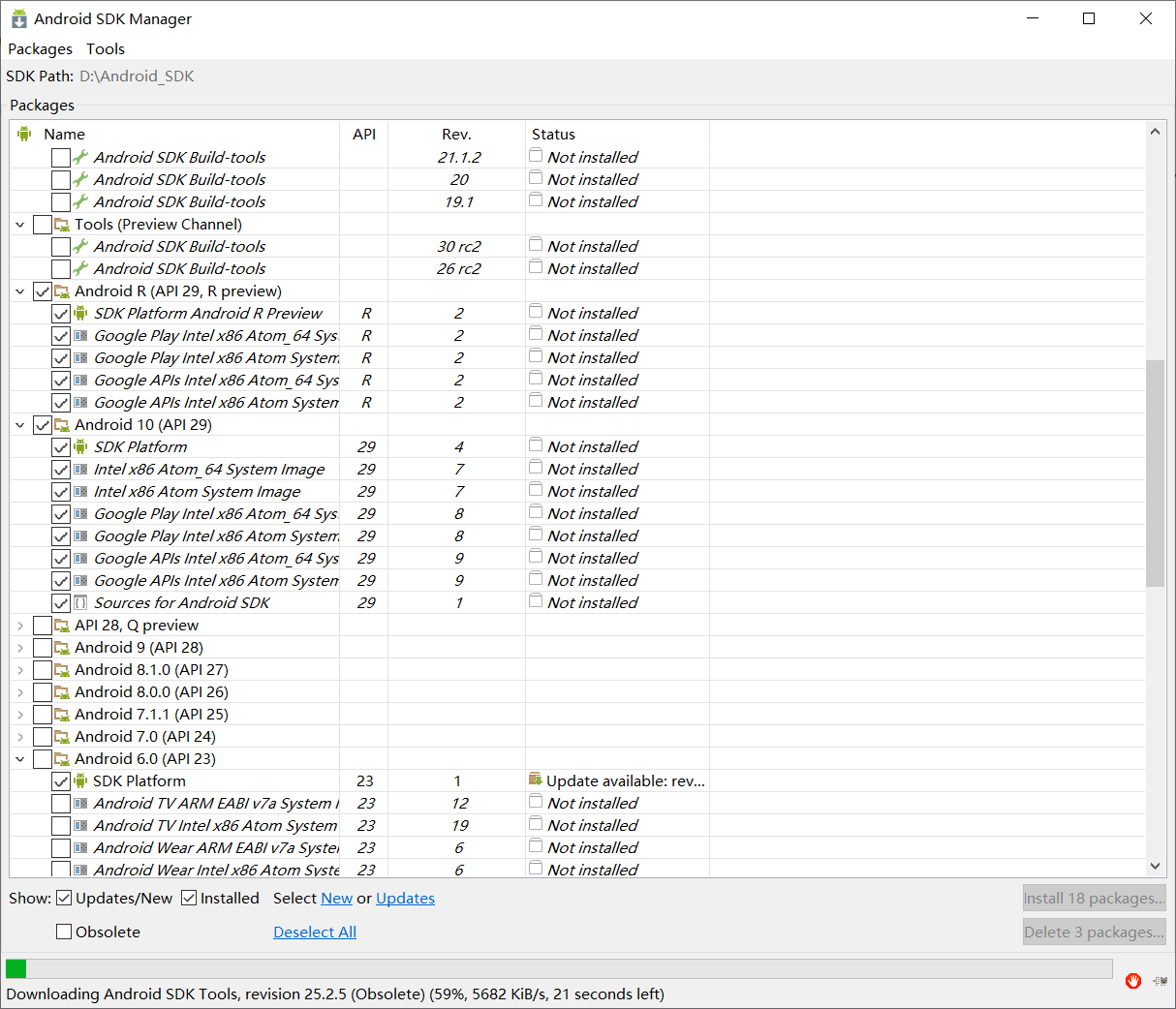Click the SDK Path value D:\Android_SDK
Image resolution: width=1176 pixels, height=1009 pixels.
[x=137, y=76]
